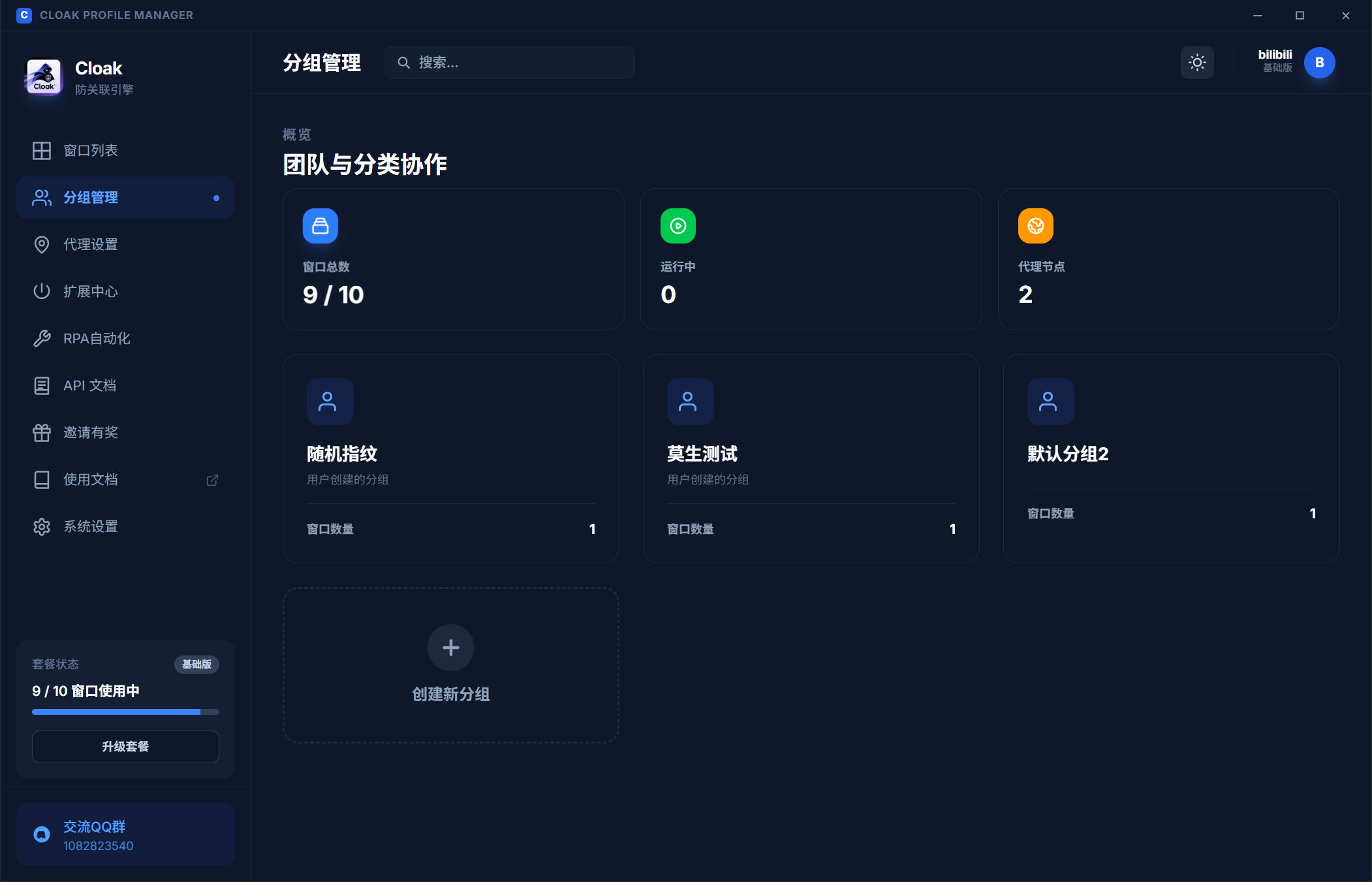Screen dimensions: 1372x882
Task: Click the RPA自动化 wrench icon
Action: (42, 338)
